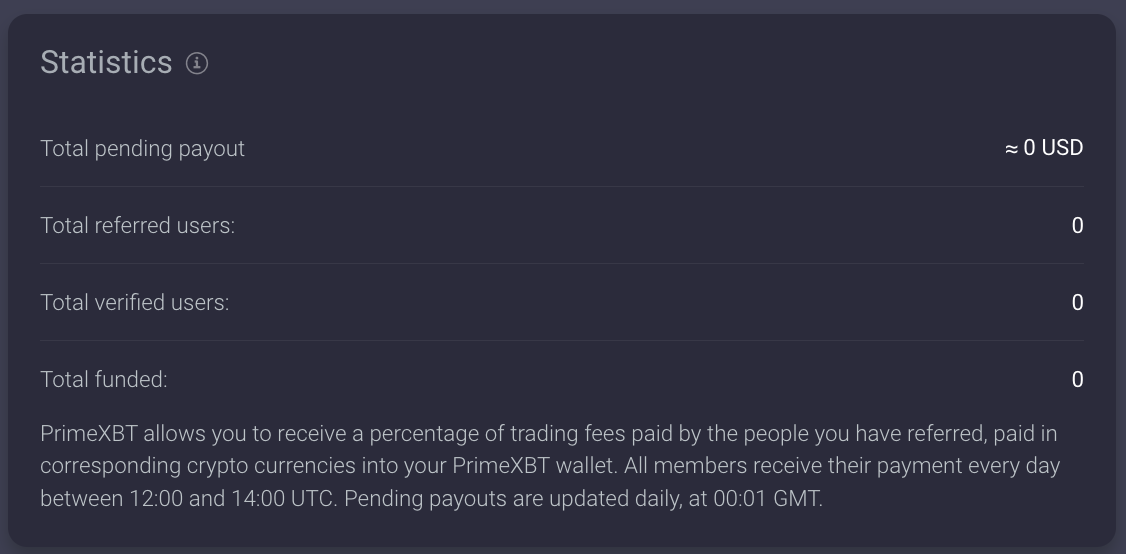Click the referred users count value
The width and height of the screenshot is (1126, 554).
1077,225
